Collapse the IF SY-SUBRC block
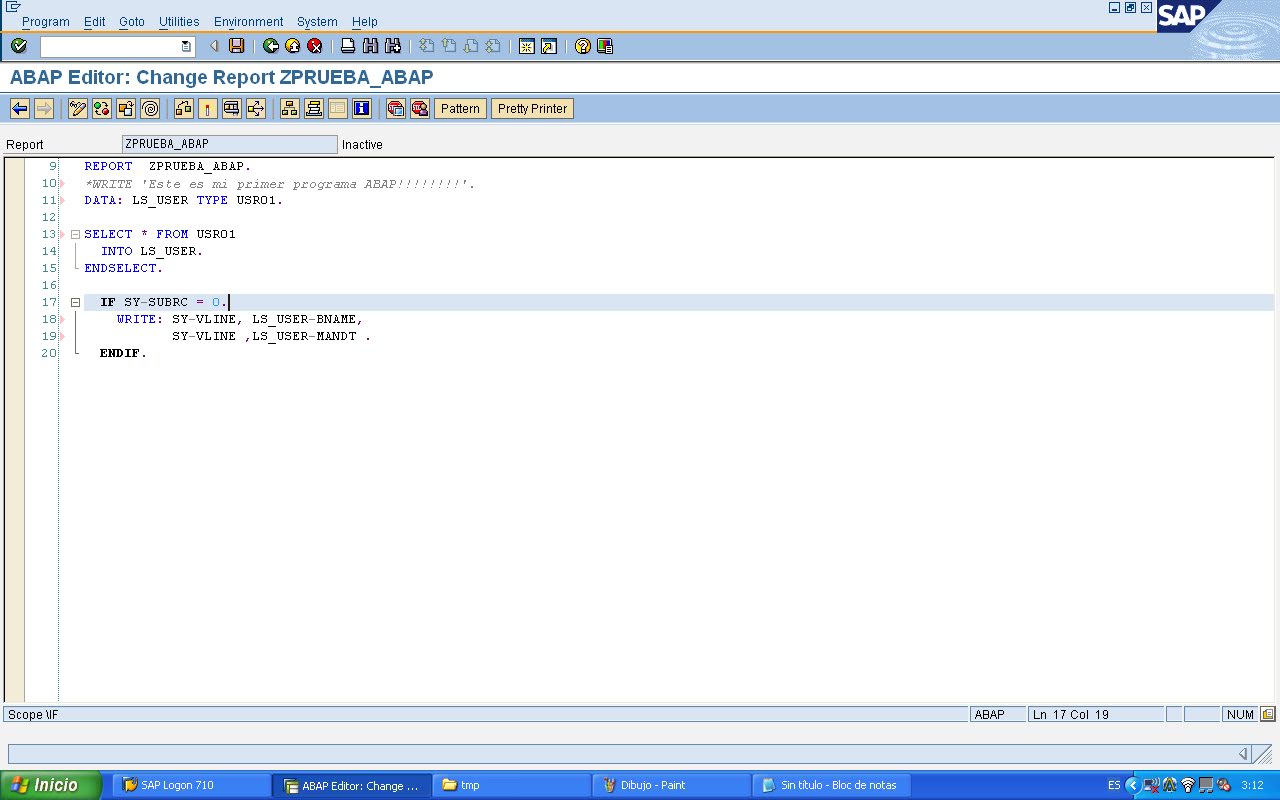The image size is (1280, 800). (x=75, y=301)
